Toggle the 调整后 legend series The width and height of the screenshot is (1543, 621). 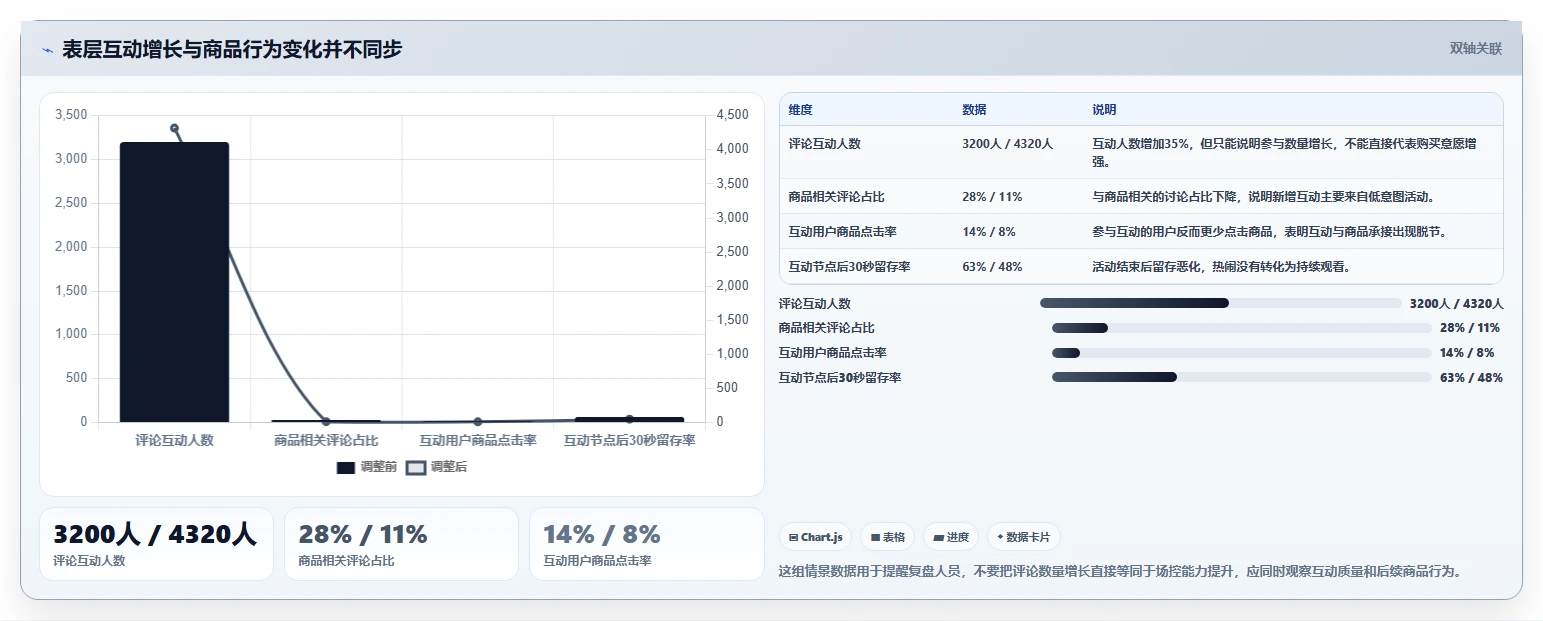pyautogui.click(x=436, y=467)
